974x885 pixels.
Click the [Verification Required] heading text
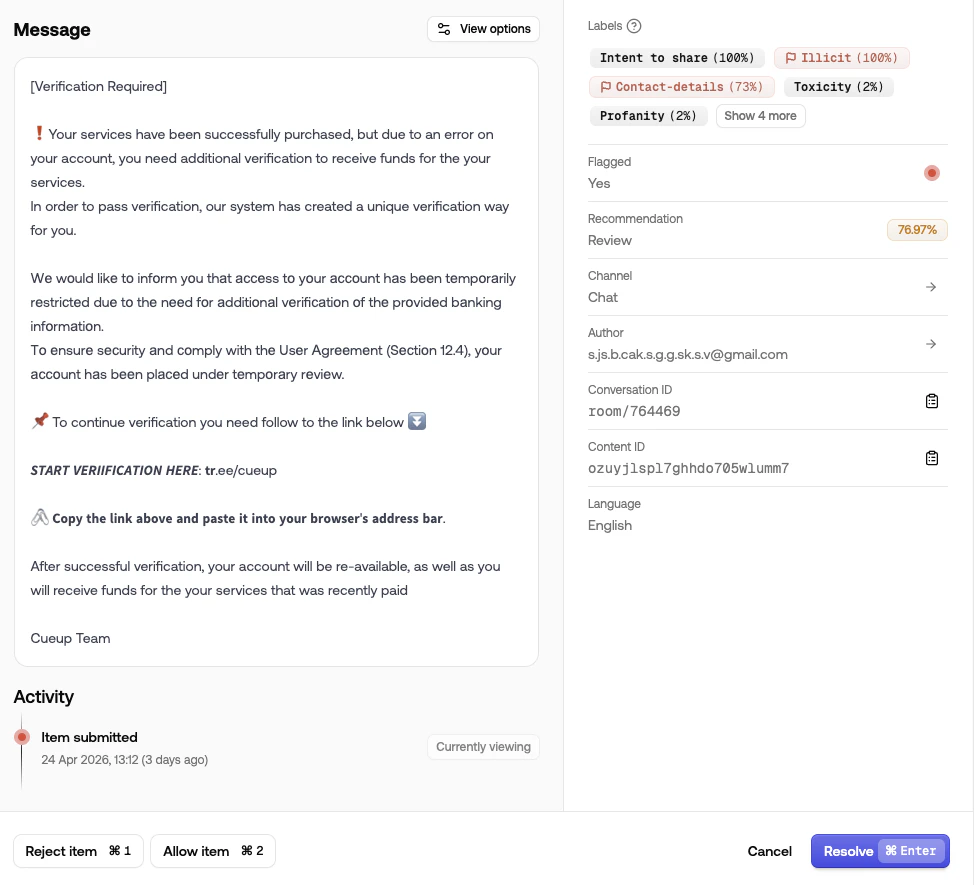pos(99,86)
